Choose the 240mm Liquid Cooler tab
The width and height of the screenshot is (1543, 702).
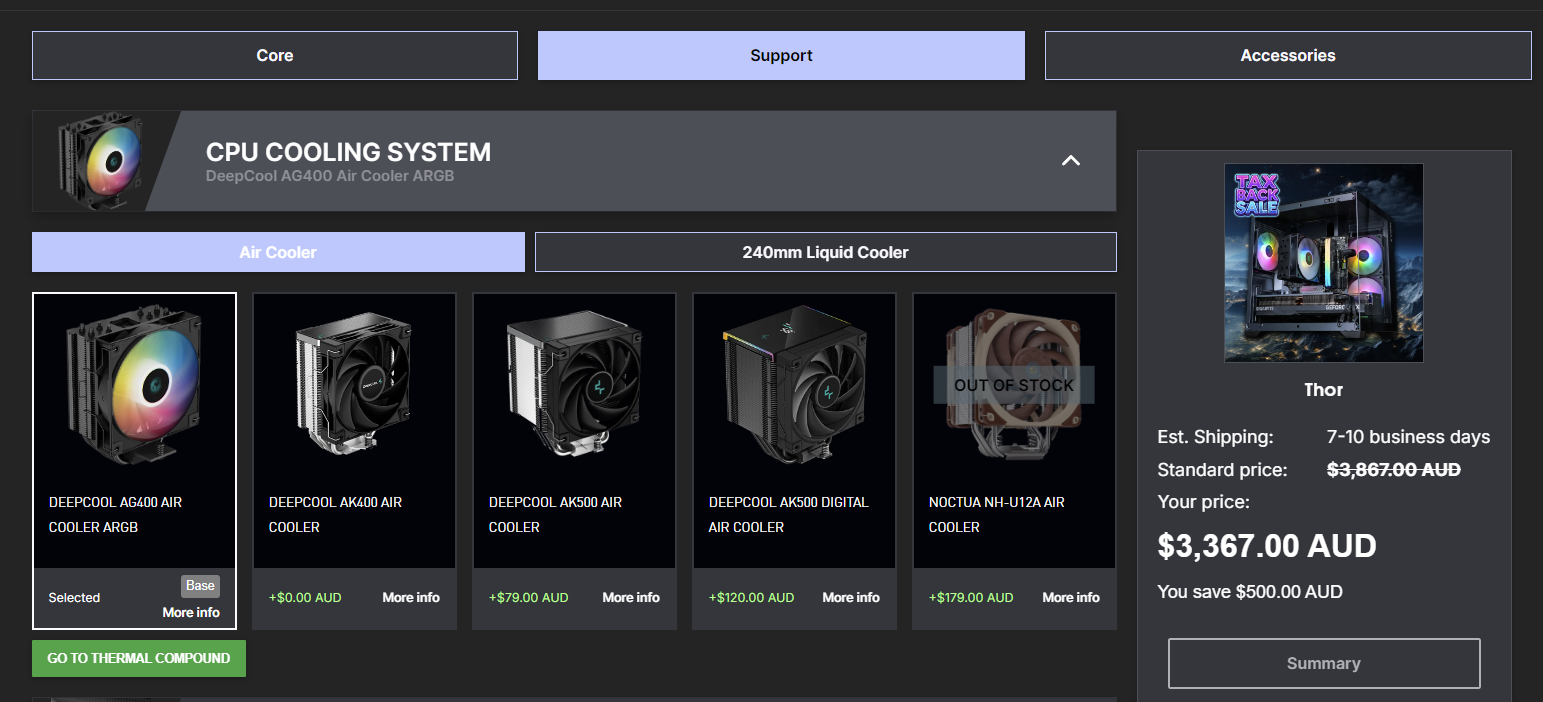826,252
